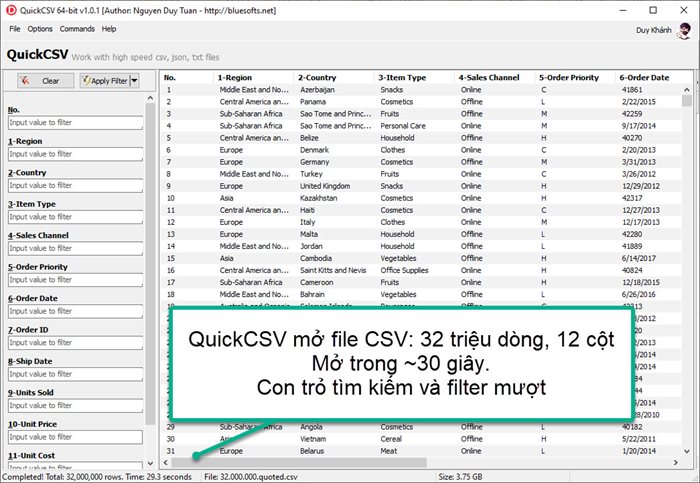The width and height of the screenshot is (700, 483).
Task: Focus the 9-Units Sold filter input
Action: click(x=75, y=406)
